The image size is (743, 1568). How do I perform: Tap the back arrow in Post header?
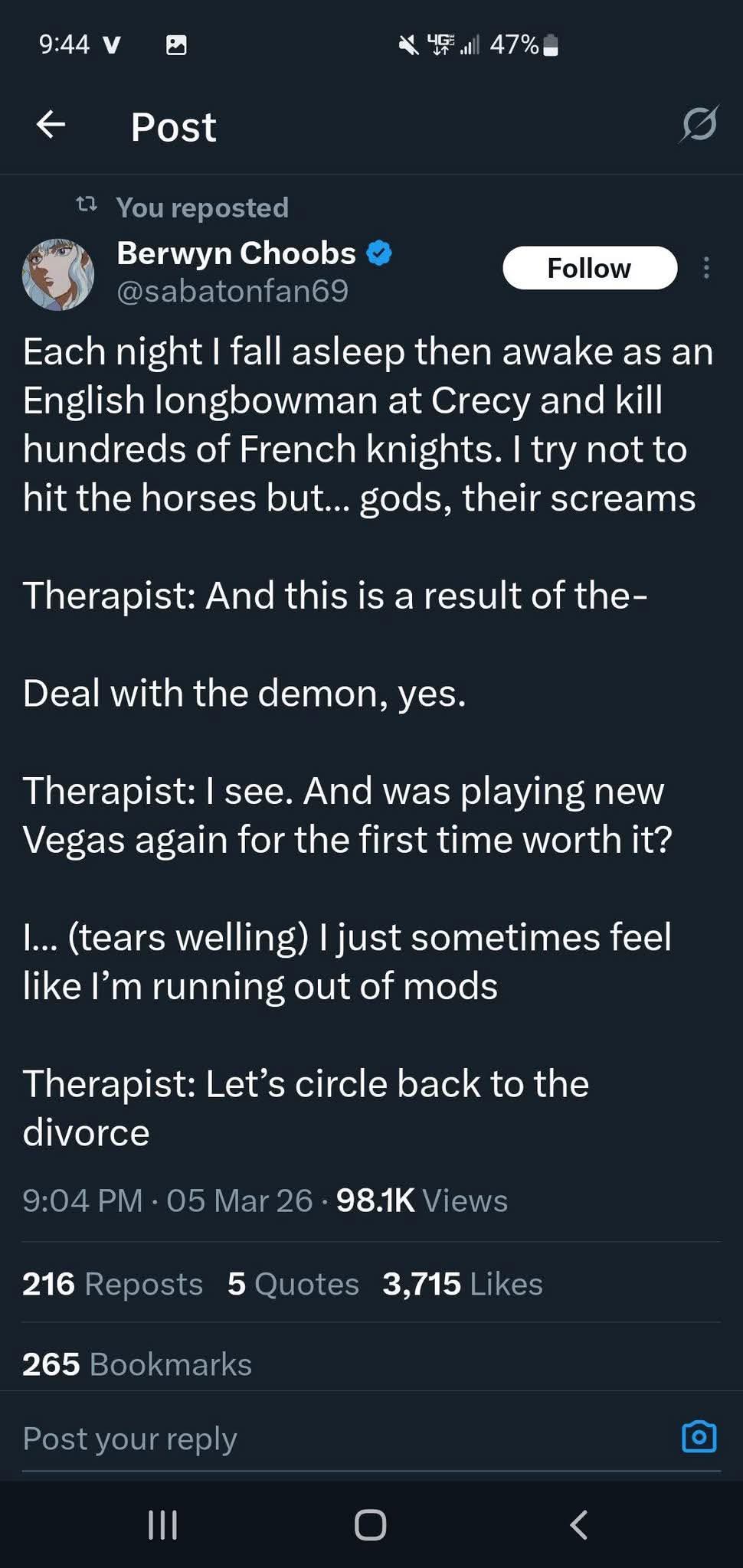pyautogui.click(x=51, y=125)
